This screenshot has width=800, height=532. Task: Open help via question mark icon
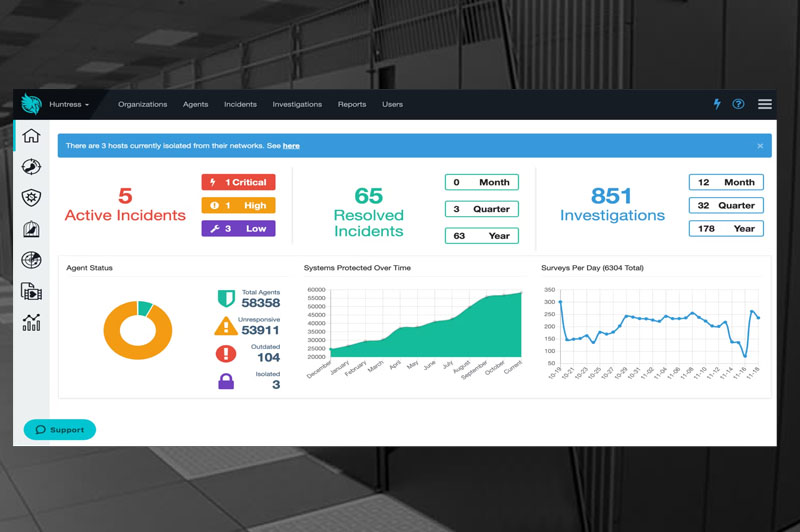click(x=739, y=104)
